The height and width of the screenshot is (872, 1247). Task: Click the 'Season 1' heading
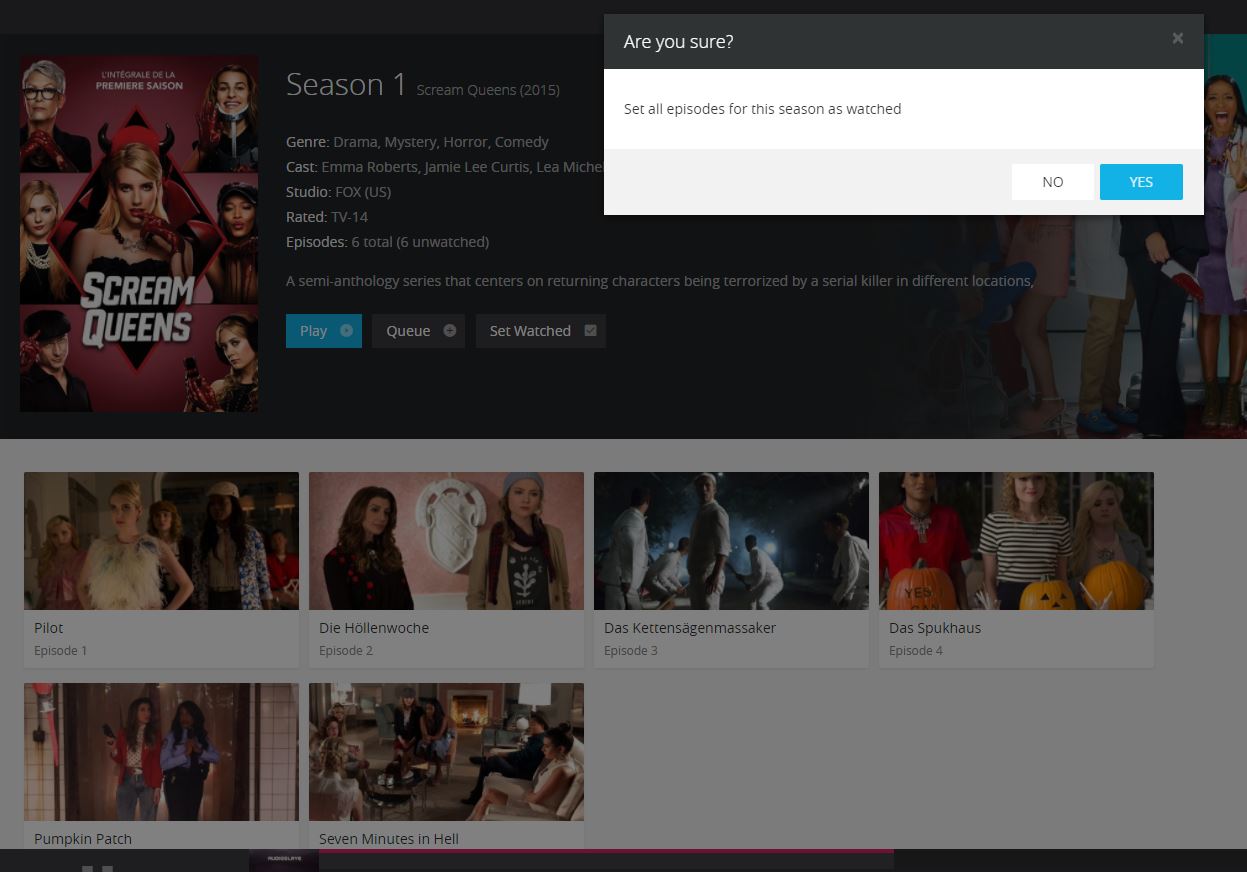tap(346, 85)
